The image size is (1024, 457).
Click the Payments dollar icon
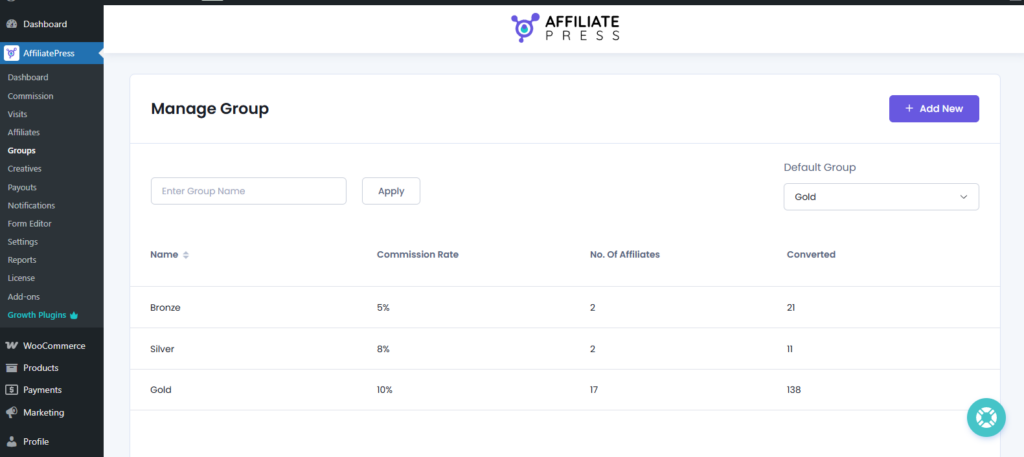click(12, 390)
